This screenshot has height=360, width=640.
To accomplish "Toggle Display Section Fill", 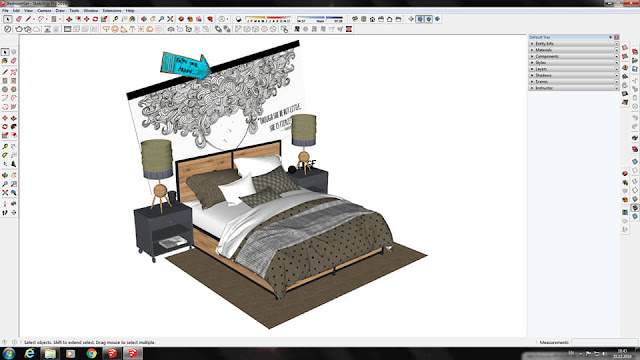I will pos(437,19).
